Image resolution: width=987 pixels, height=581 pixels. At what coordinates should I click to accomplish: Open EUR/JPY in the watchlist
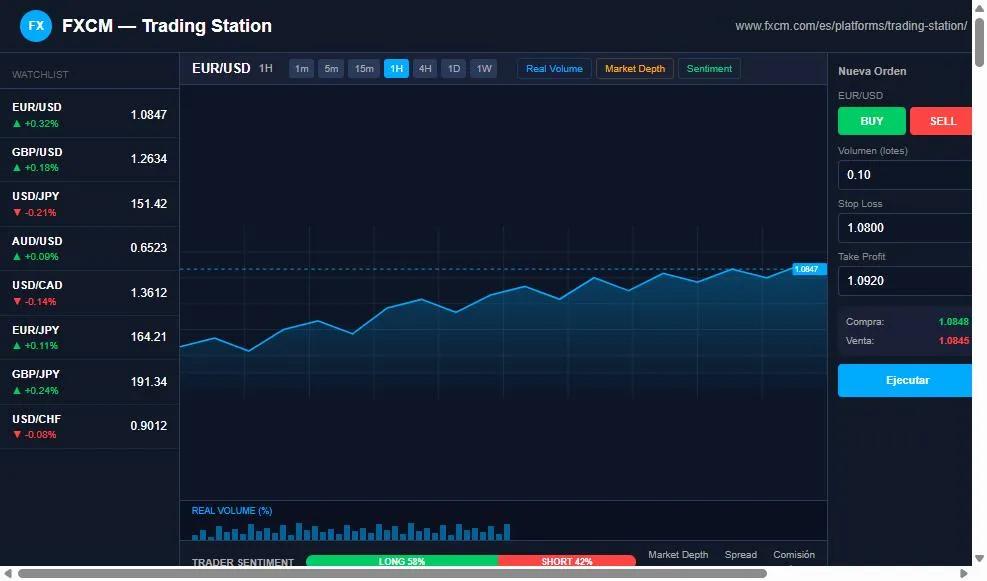89,337
